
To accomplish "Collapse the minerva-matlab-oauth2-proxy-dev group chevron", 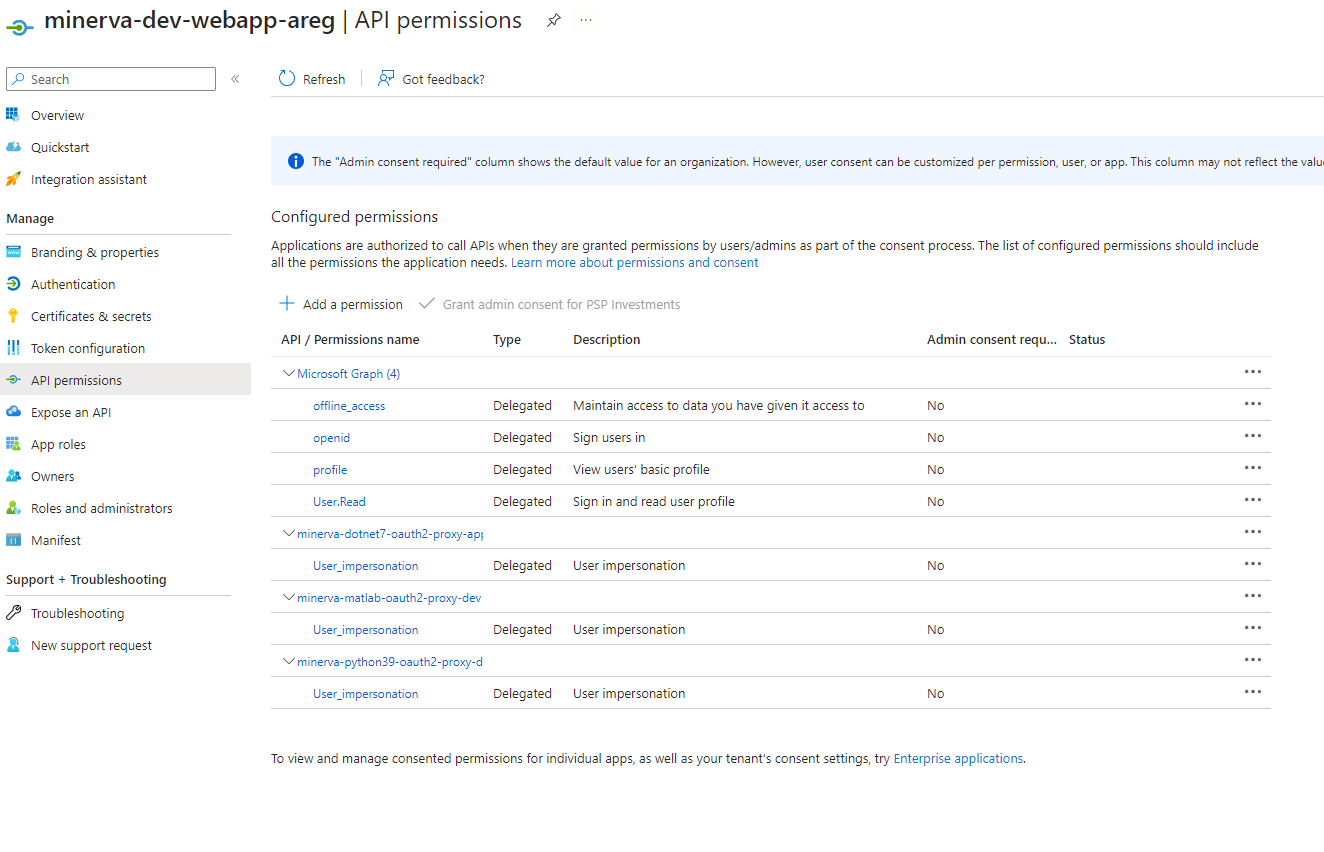I will point(289,597).
